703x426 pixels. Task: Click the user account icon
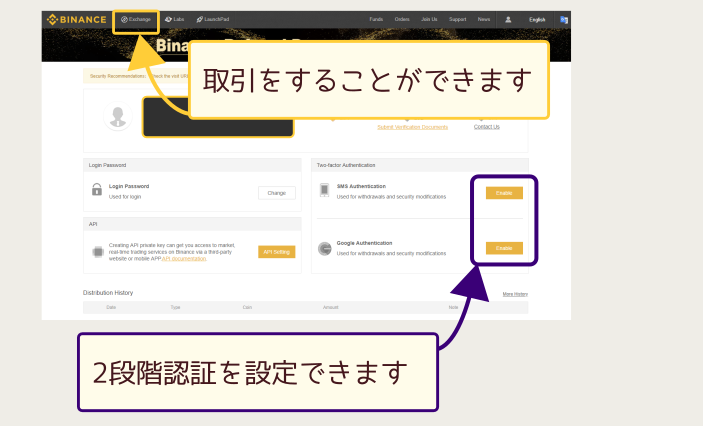click(x=508, y=20)
